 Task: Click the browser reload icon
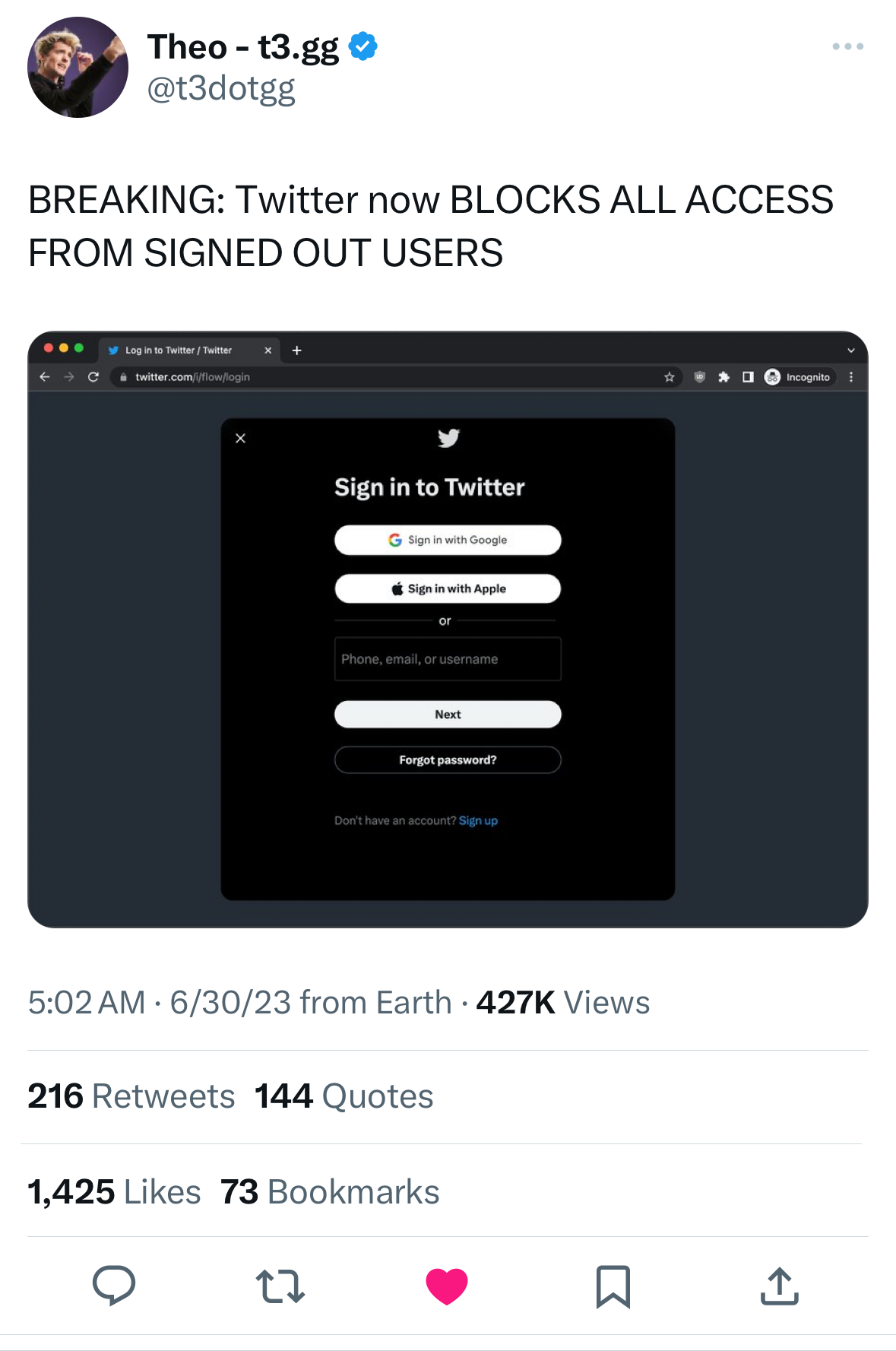pyautogui.click(x=93, y=377)
